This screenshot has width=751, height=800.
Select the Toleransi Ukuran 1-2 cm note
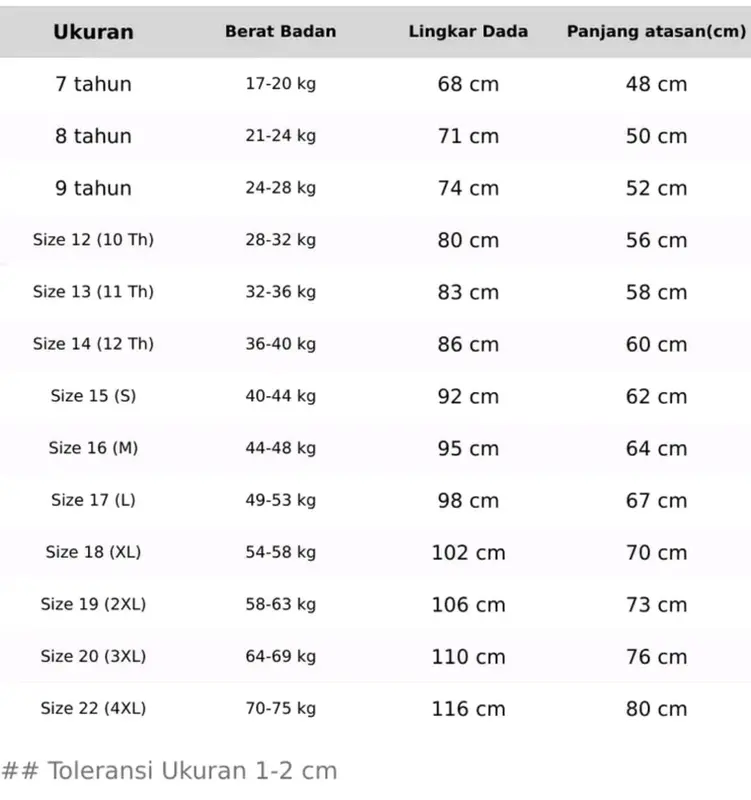169,771
